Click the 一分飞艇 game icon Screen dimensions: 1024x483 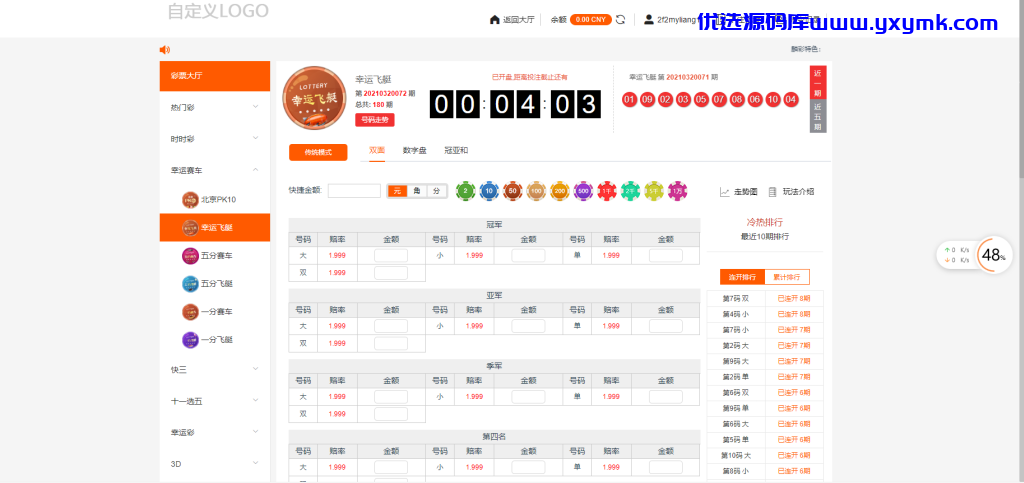pos(190,340)
